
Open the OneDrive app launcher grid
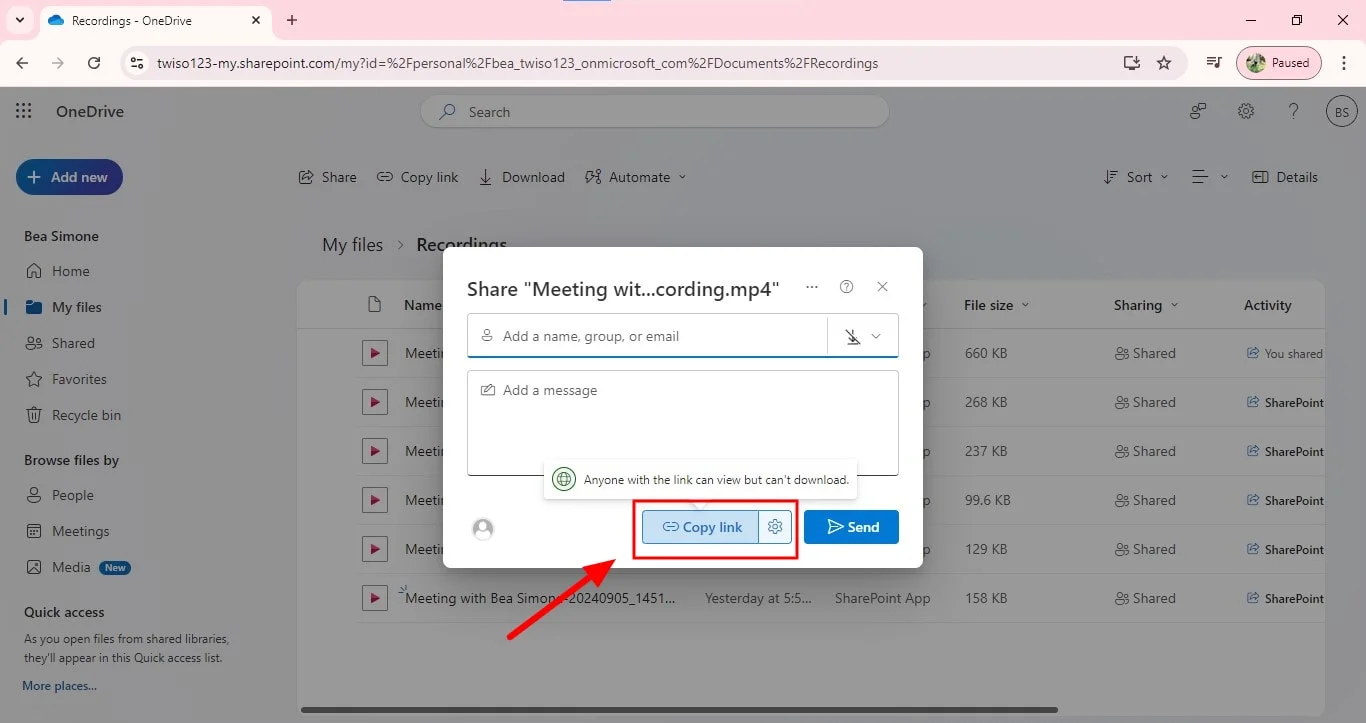click(x=24, y=111)
